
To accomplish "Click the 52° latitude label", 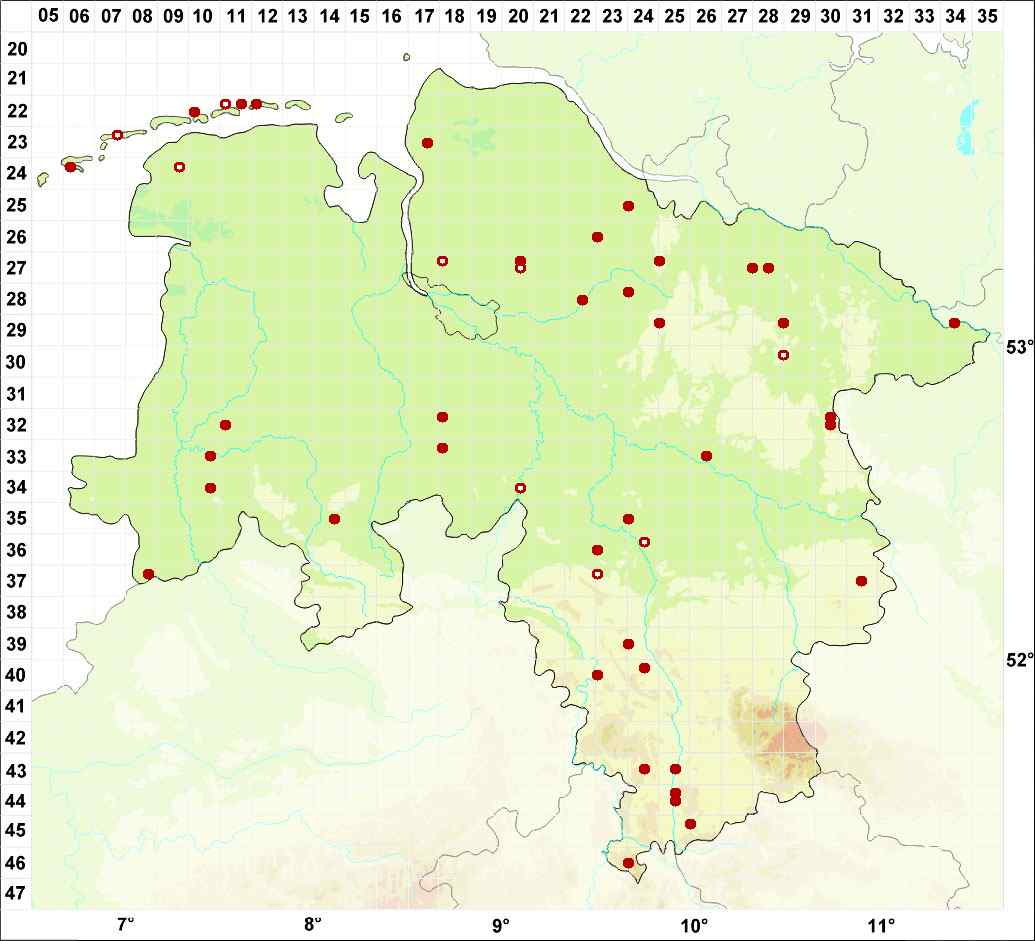I will pyautogui.click(x=1018, y=659).
